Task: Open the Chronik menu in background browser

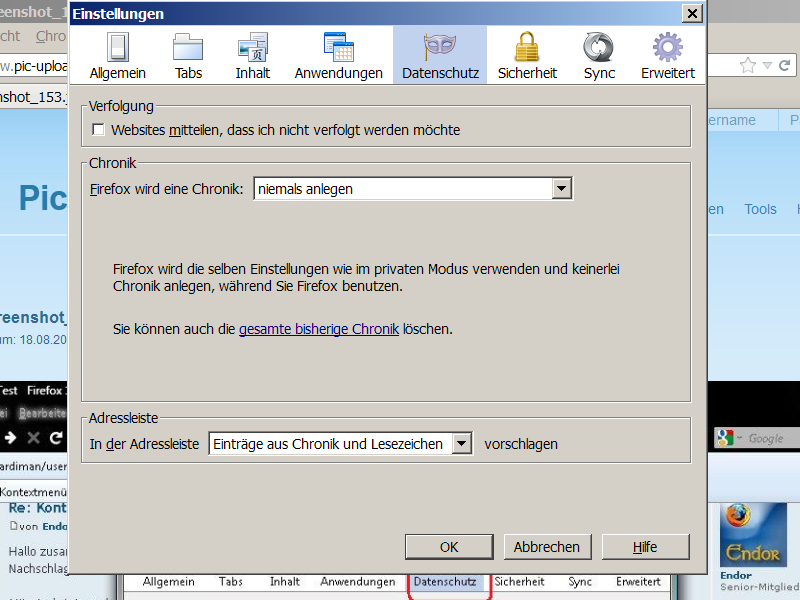Action: coord(51,36)
